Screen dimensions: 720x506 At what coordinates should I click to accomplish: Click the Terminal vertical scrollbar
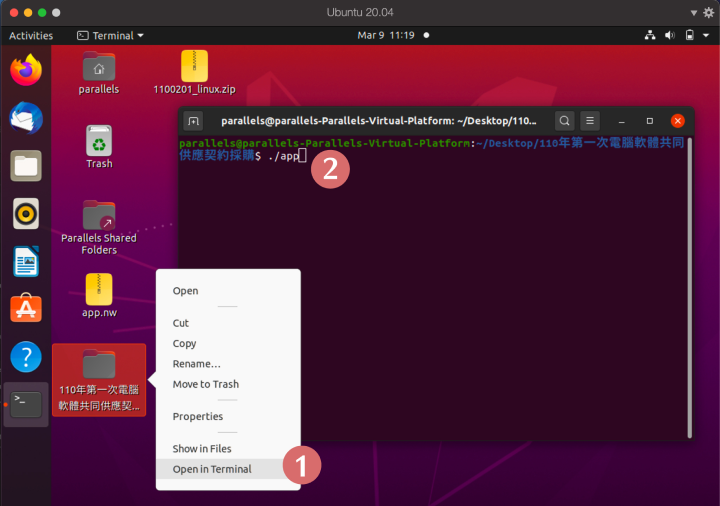pyautogui.click(x=689, y=290)
